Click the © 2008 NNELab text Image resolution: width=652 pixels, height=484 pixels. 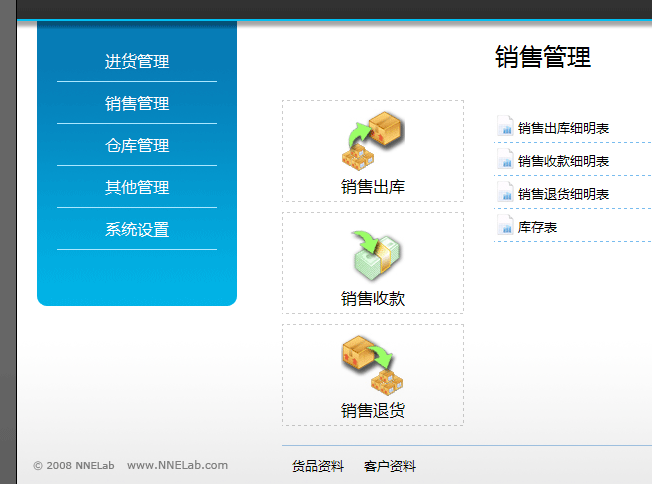click(x=74, y=465)
